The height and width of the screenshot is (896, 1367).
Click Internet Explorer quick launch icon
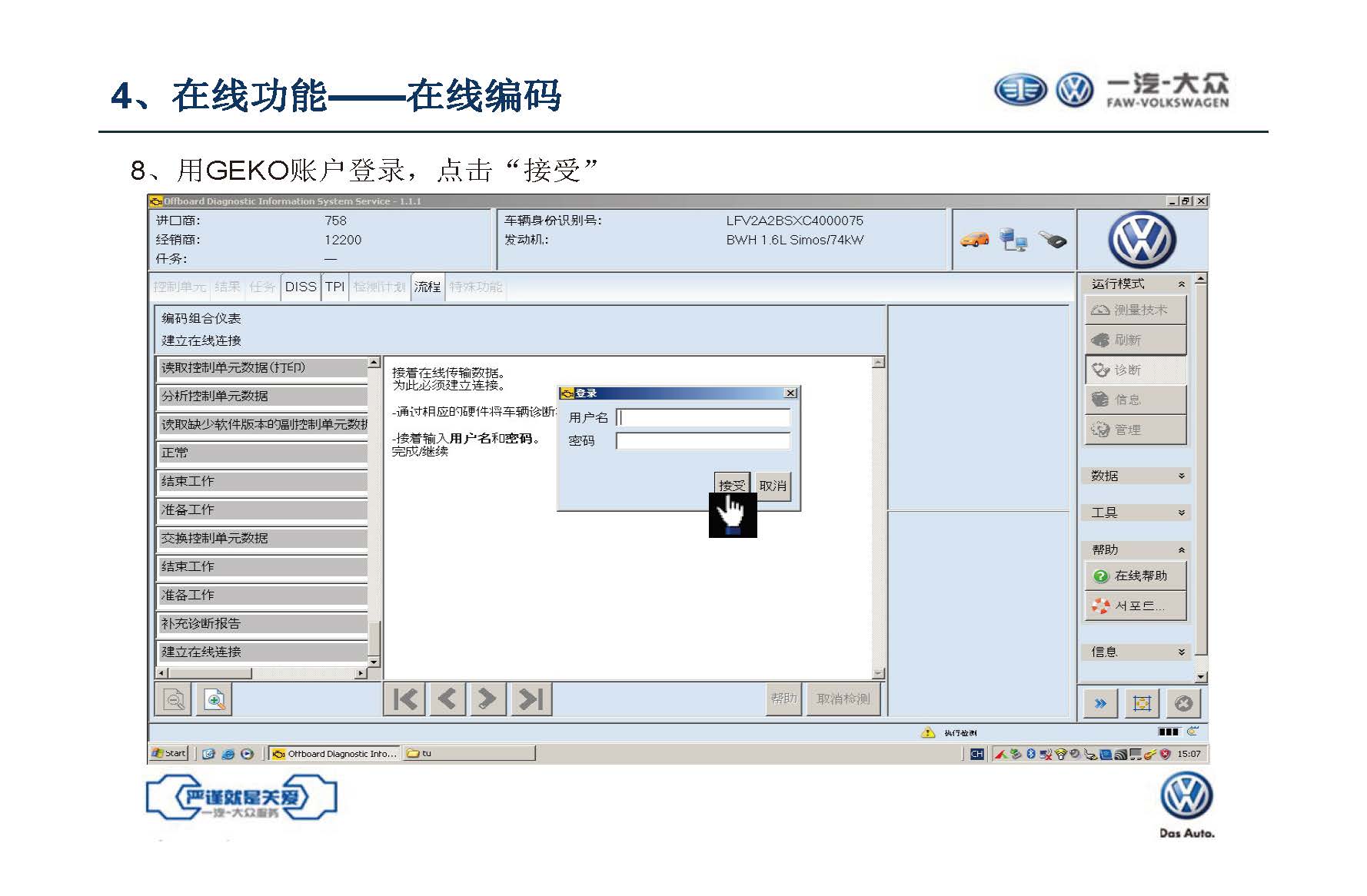click(228, 754)
